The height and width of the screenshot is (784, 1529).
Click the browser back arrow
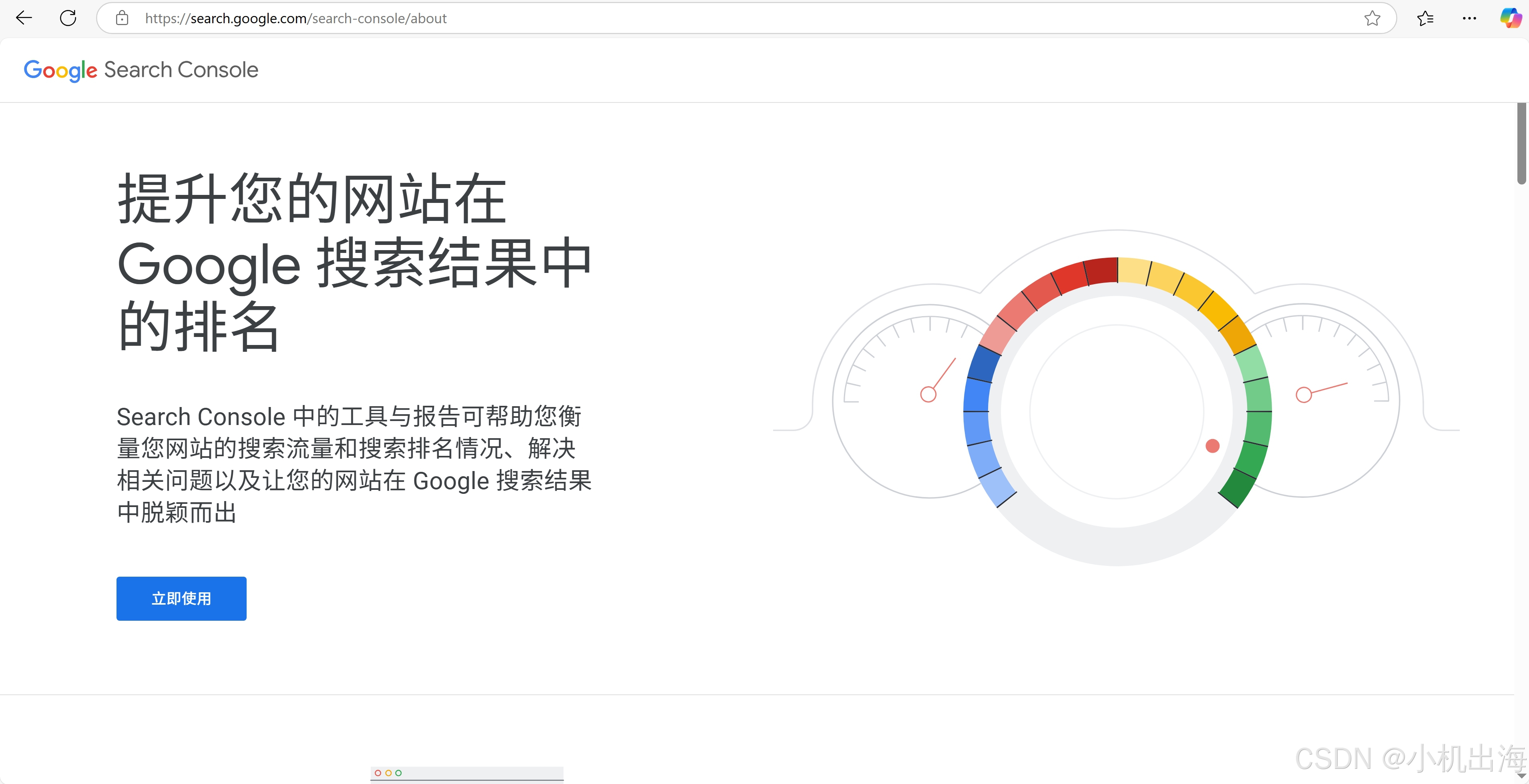pyautogui.click(x=24, y=18)
